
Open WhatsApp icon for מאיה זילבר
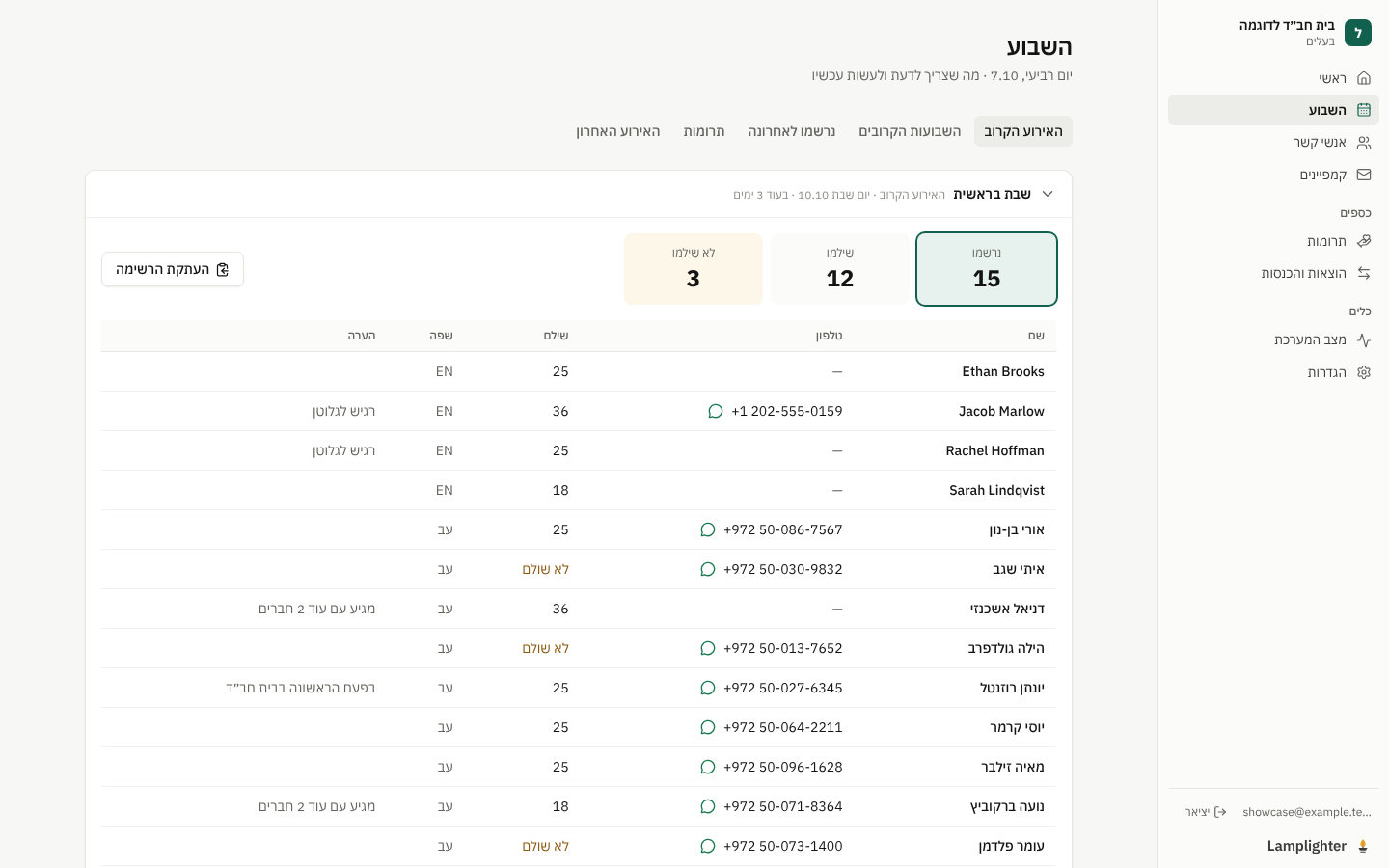(708, 767)
